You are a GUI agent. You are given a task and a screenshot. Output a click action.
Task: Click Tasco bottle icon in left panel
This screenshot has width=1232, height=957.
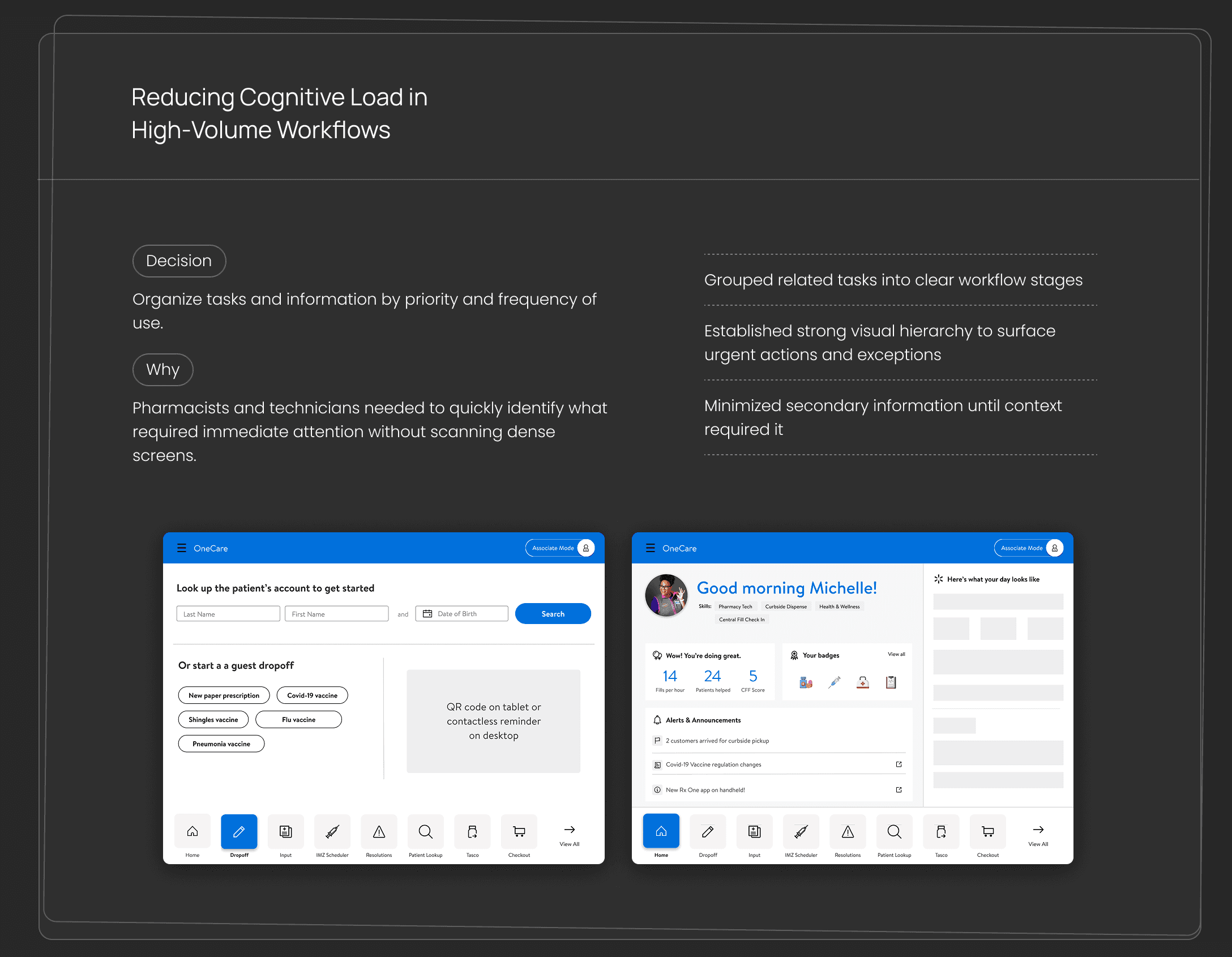pyautogui.click(x=472, y=831)
